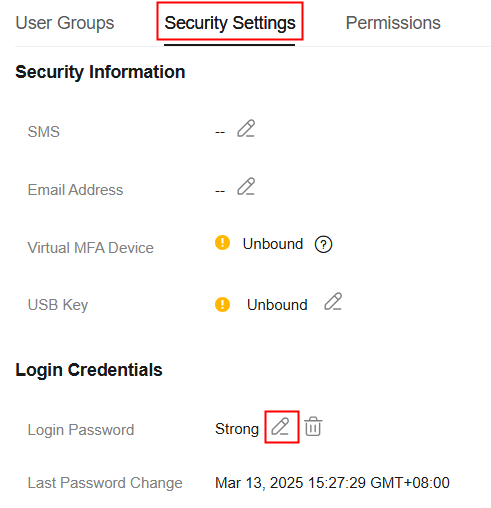Click the Email Address label
Image resolution: width=491 pixels, height=508 pixels.
[x=75, y=190]
